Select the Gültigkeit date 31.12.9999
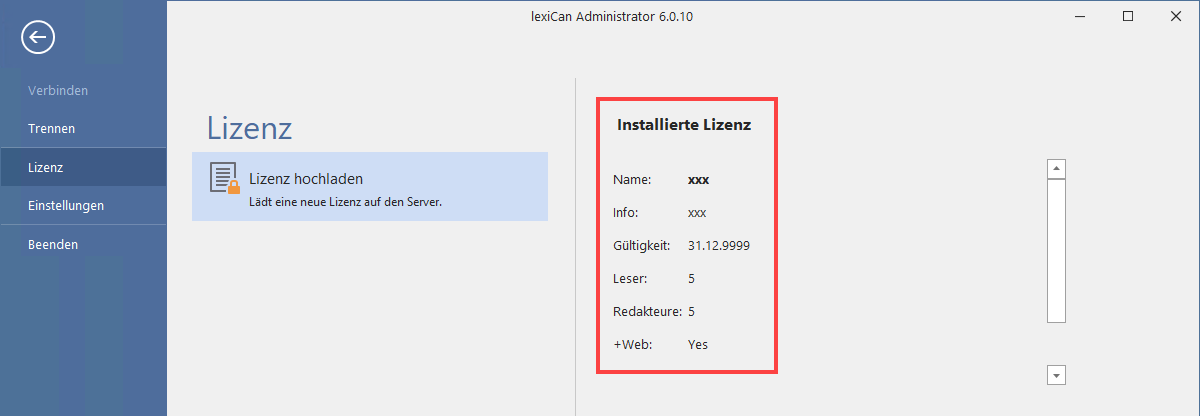The image size is (1200, 416). [718, 246]
